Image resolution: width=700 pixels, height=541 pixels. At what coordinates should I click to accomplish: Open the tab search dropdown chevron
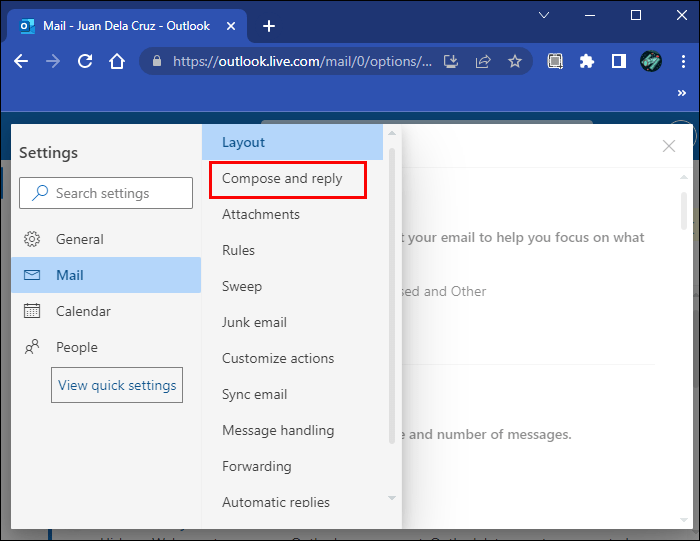tap(544, 15)
